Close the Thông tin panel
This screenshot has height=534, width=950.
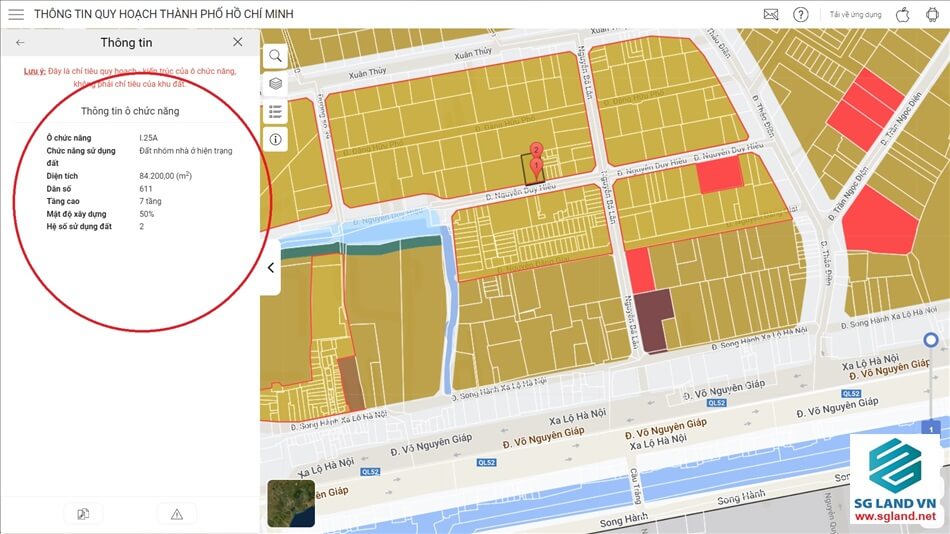coord(237,42)
